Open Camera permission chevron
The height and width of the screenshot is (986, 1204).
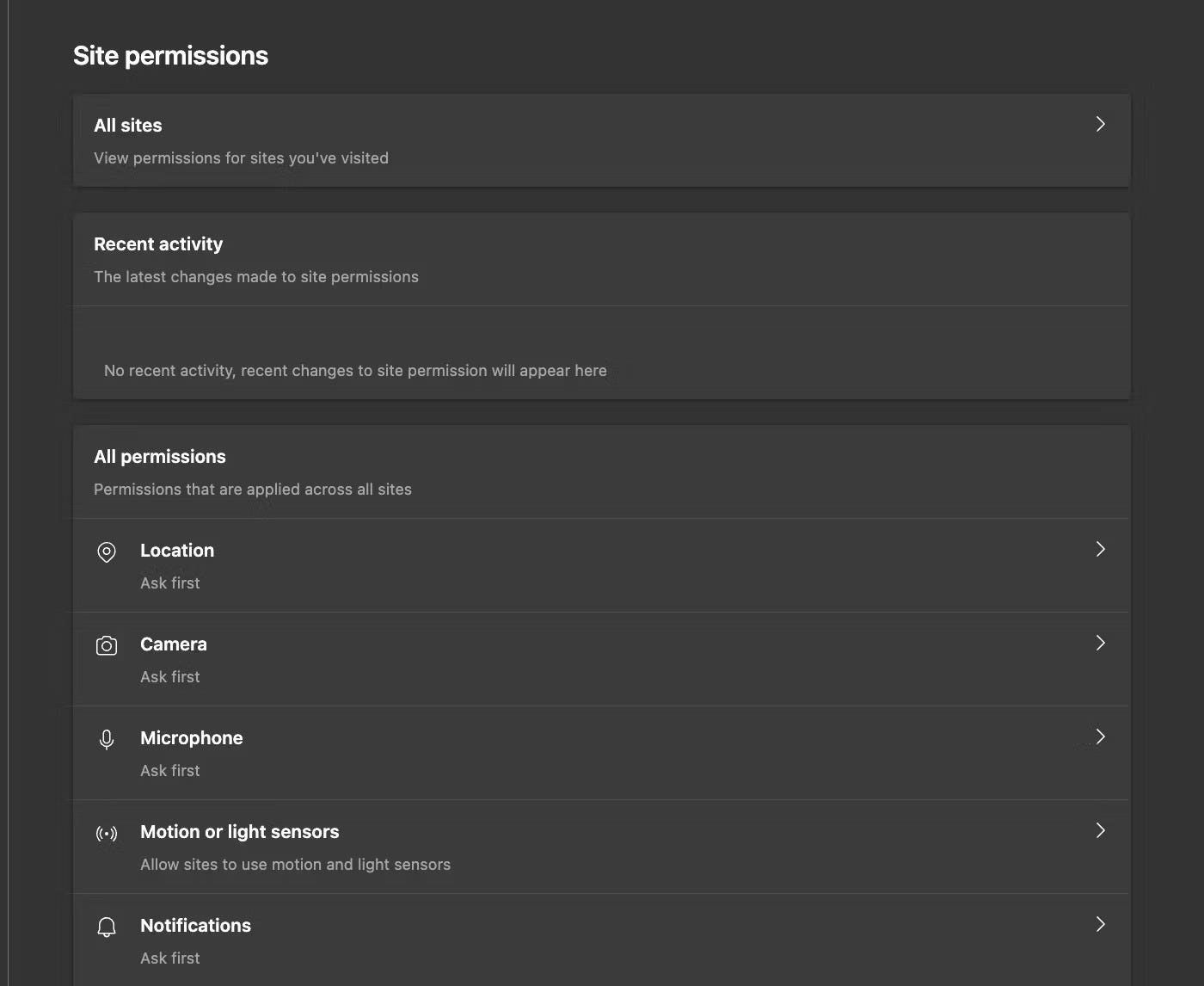[x=1100, y=643]
